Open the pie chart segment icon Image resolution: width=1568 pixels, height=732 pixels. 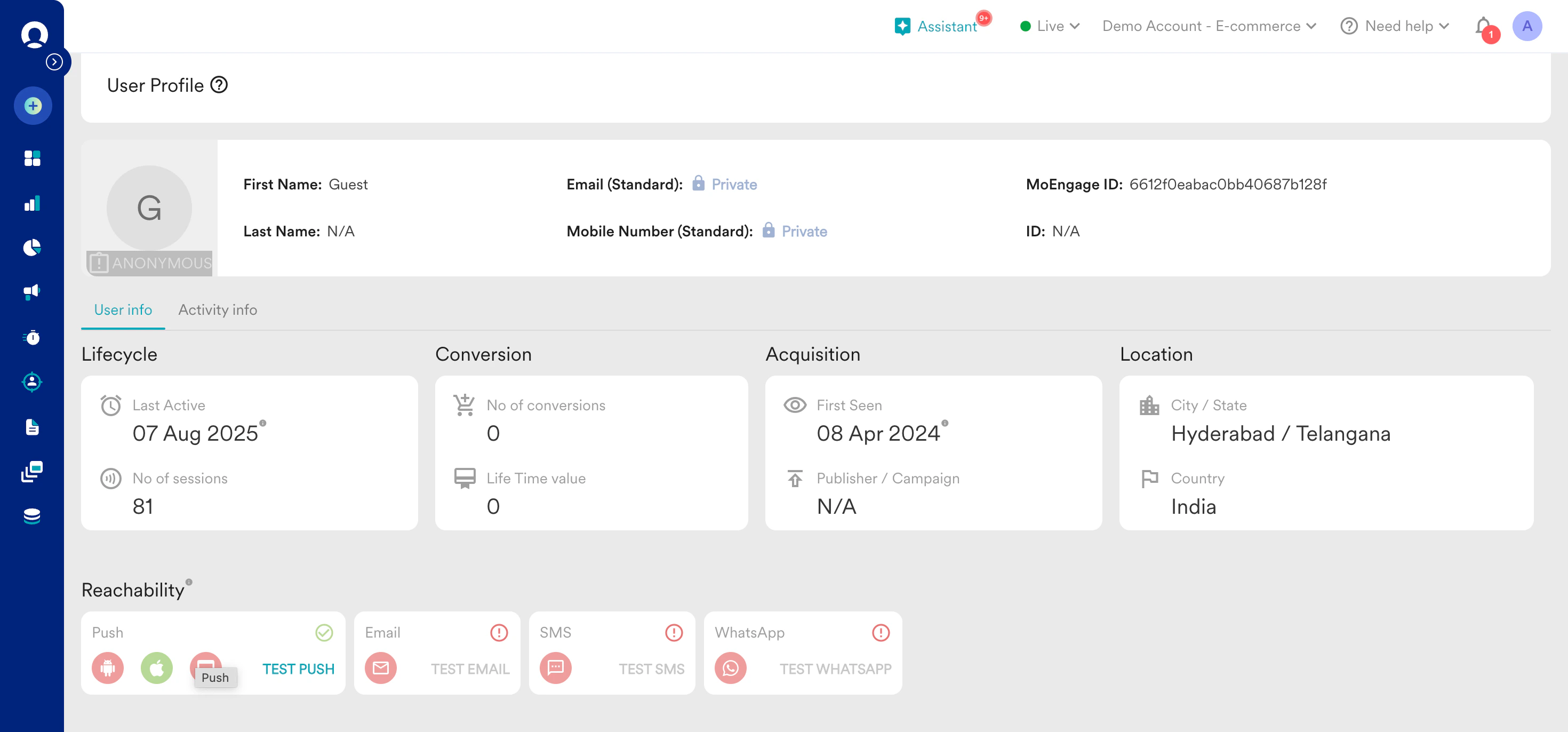[32, 248]
